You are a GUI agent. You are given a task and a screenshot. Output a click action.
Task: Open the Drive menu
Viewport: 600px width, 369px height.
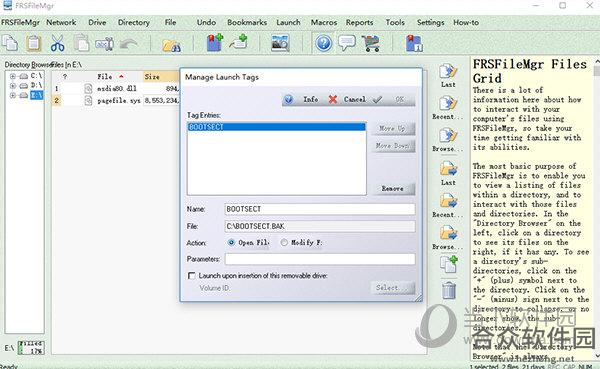pyautogui.click(x=97, y=23)
